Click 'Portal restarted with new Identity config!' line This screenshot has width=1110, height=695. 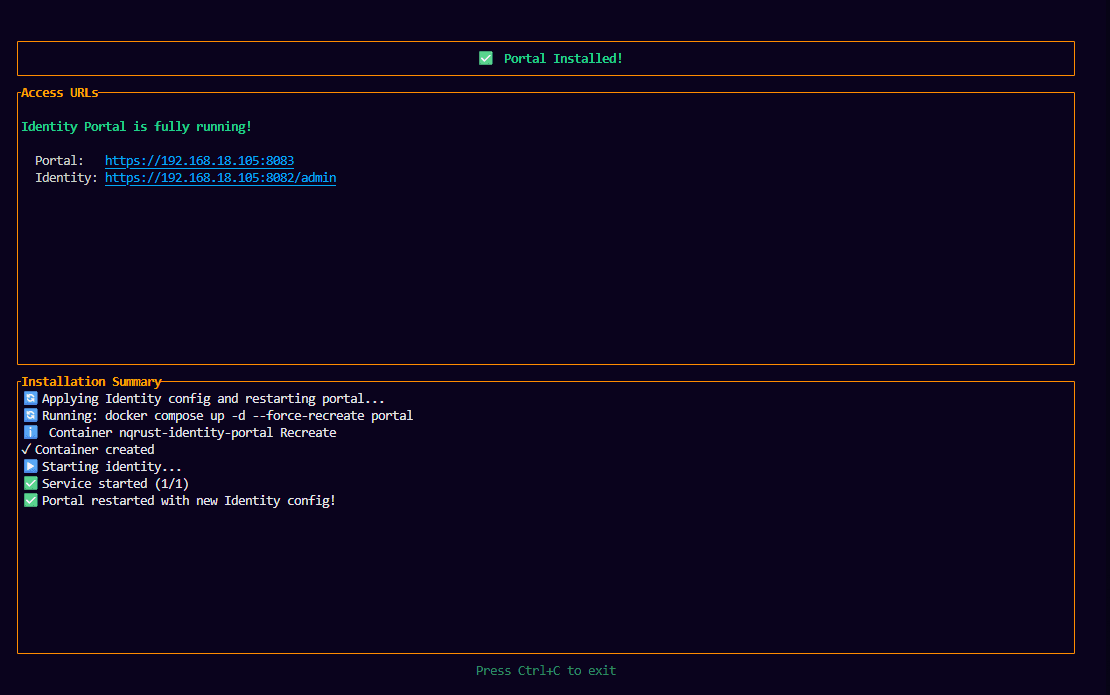tap(189, 500)
